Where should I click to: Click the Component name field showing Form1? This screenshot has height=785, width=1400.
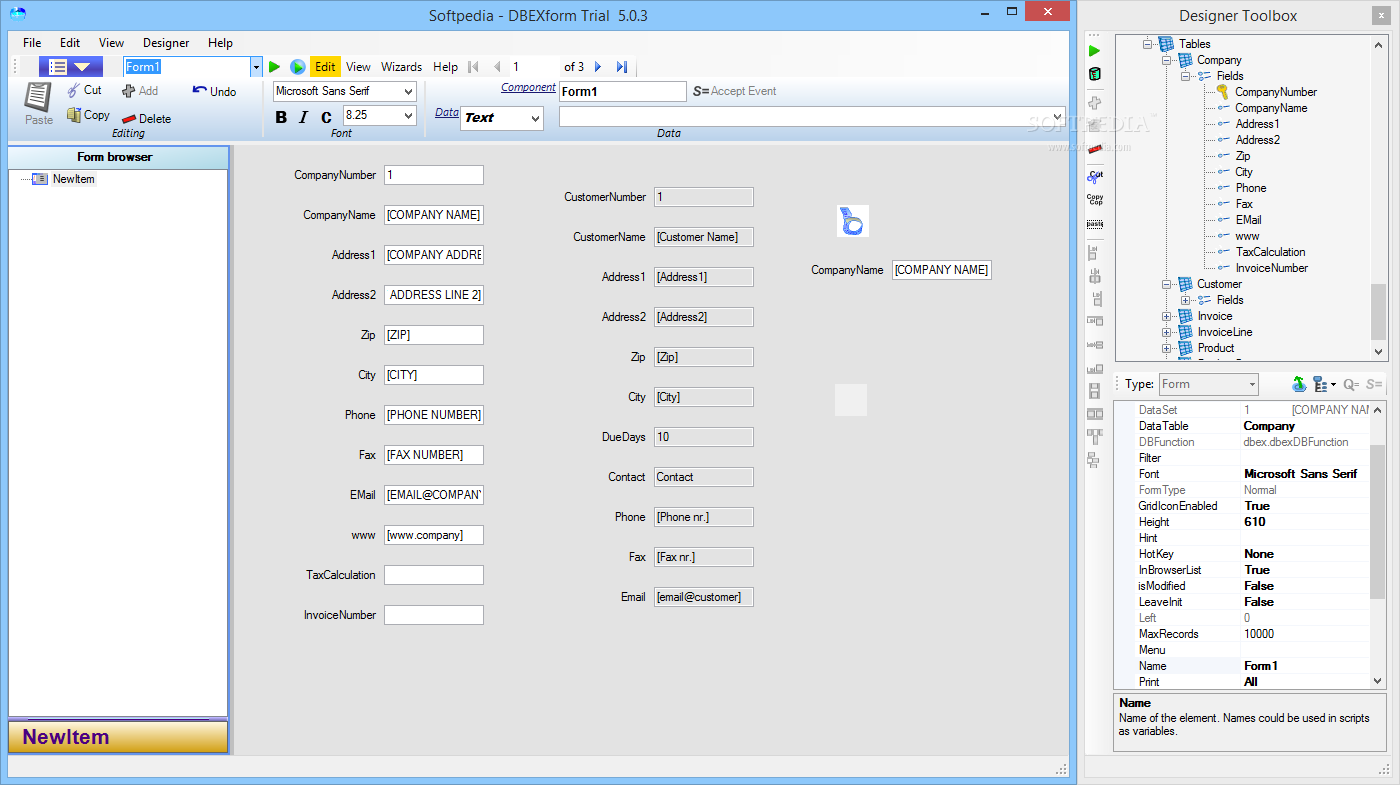click(x=622, y=91)
